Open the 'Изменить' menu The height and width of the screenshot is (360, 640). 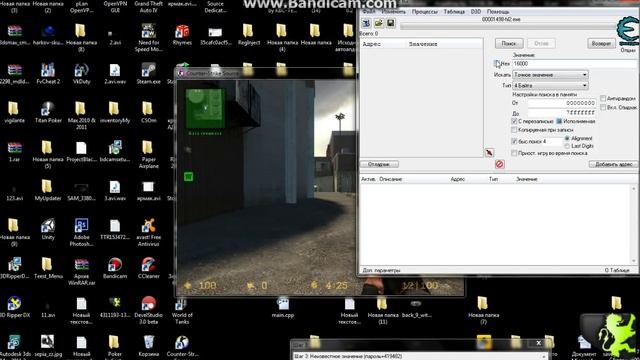point(393,11)
